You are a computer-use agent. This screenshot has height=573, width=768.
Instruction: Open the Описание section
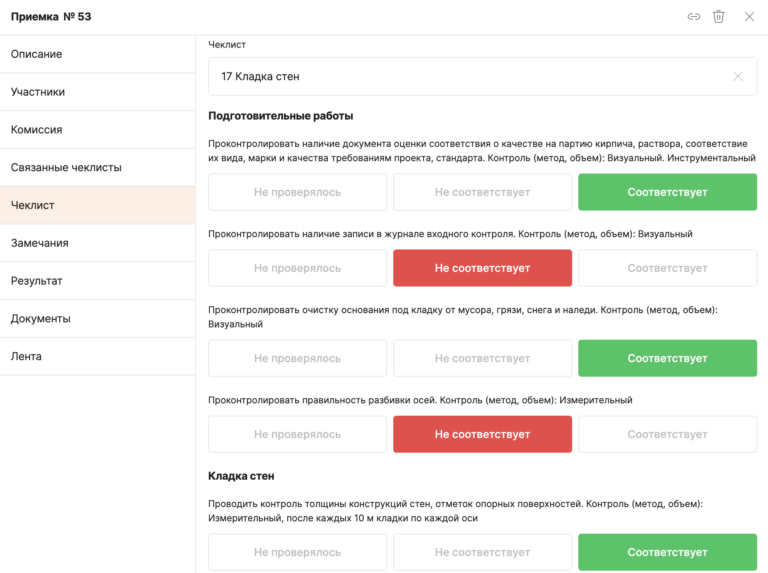tap(97, 54)
